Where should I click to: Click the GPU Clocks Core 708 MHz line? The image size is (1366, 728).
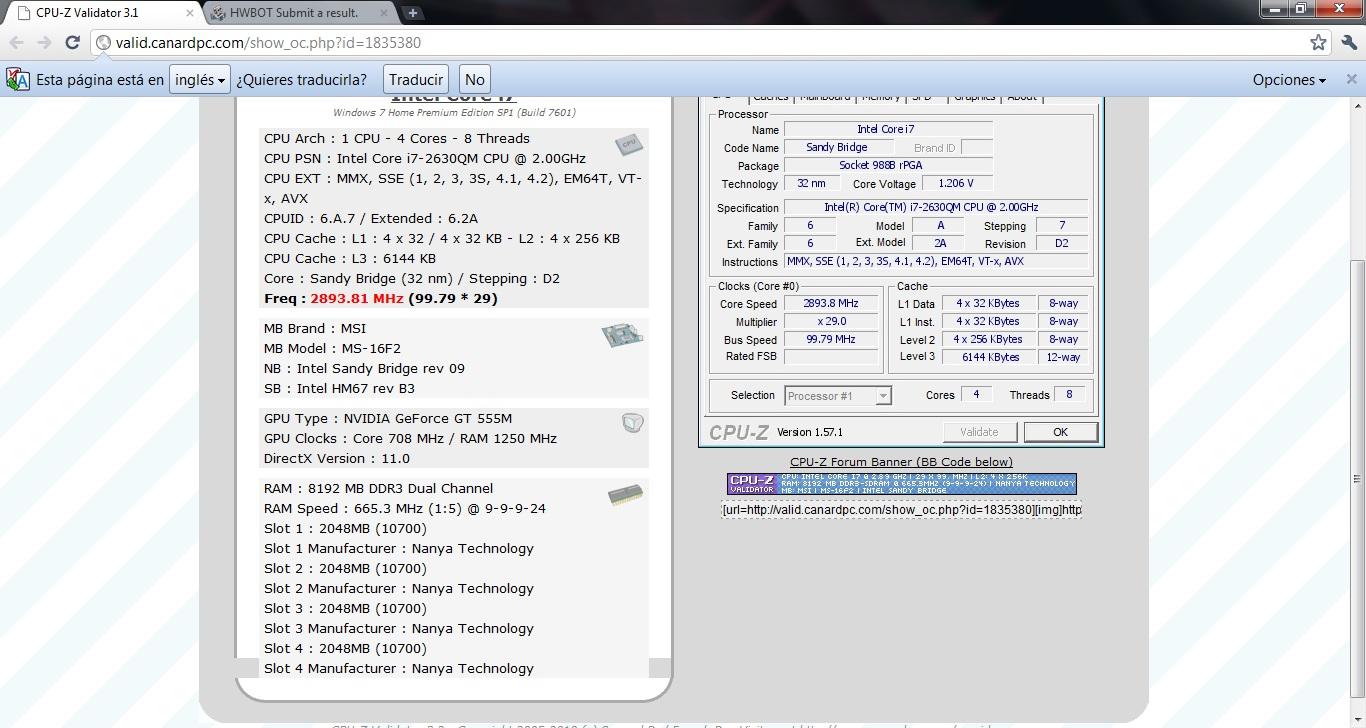pos(410,438)
